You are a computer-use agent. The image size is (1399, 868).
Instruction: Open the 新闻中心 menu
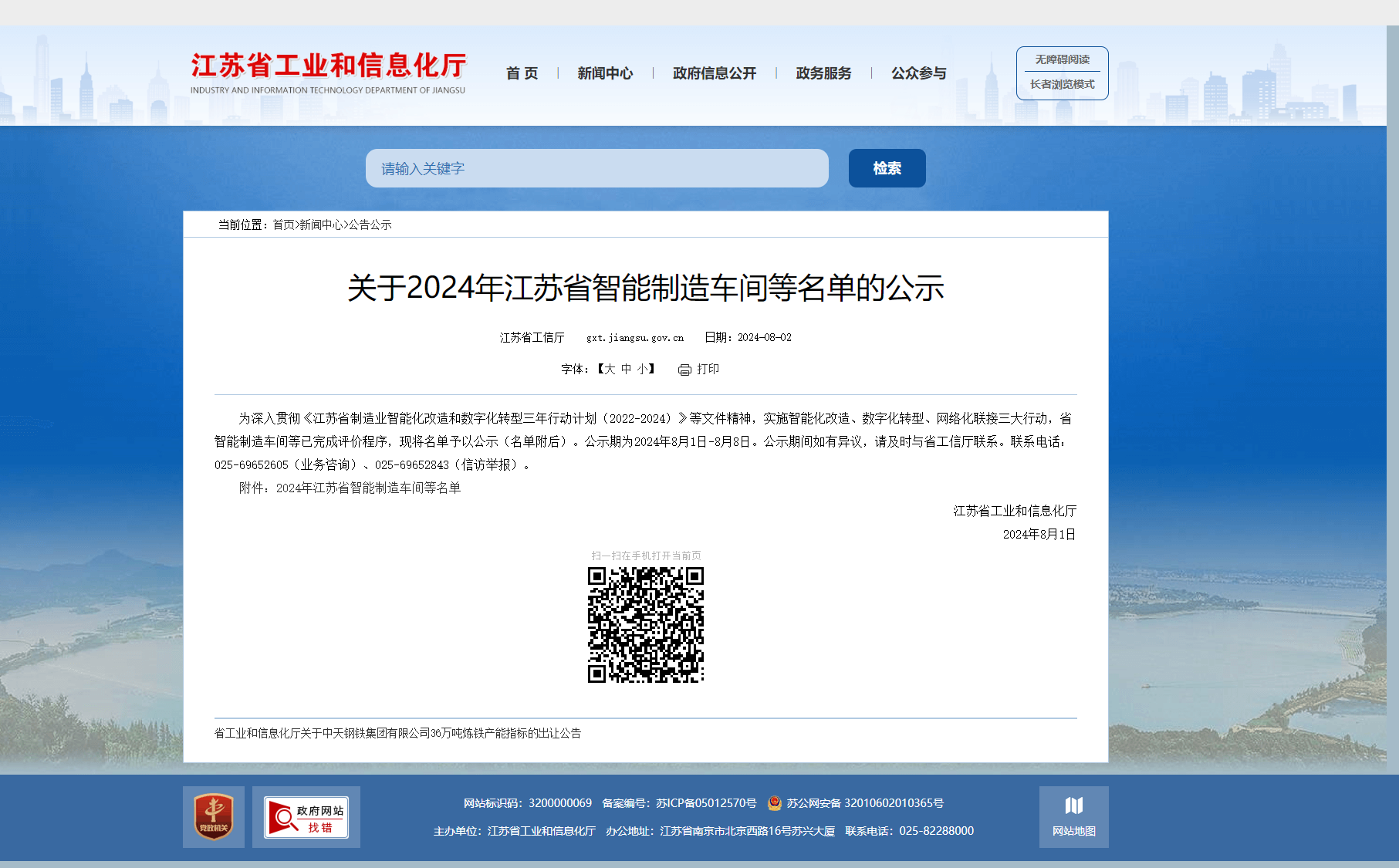tap(605, 73)
